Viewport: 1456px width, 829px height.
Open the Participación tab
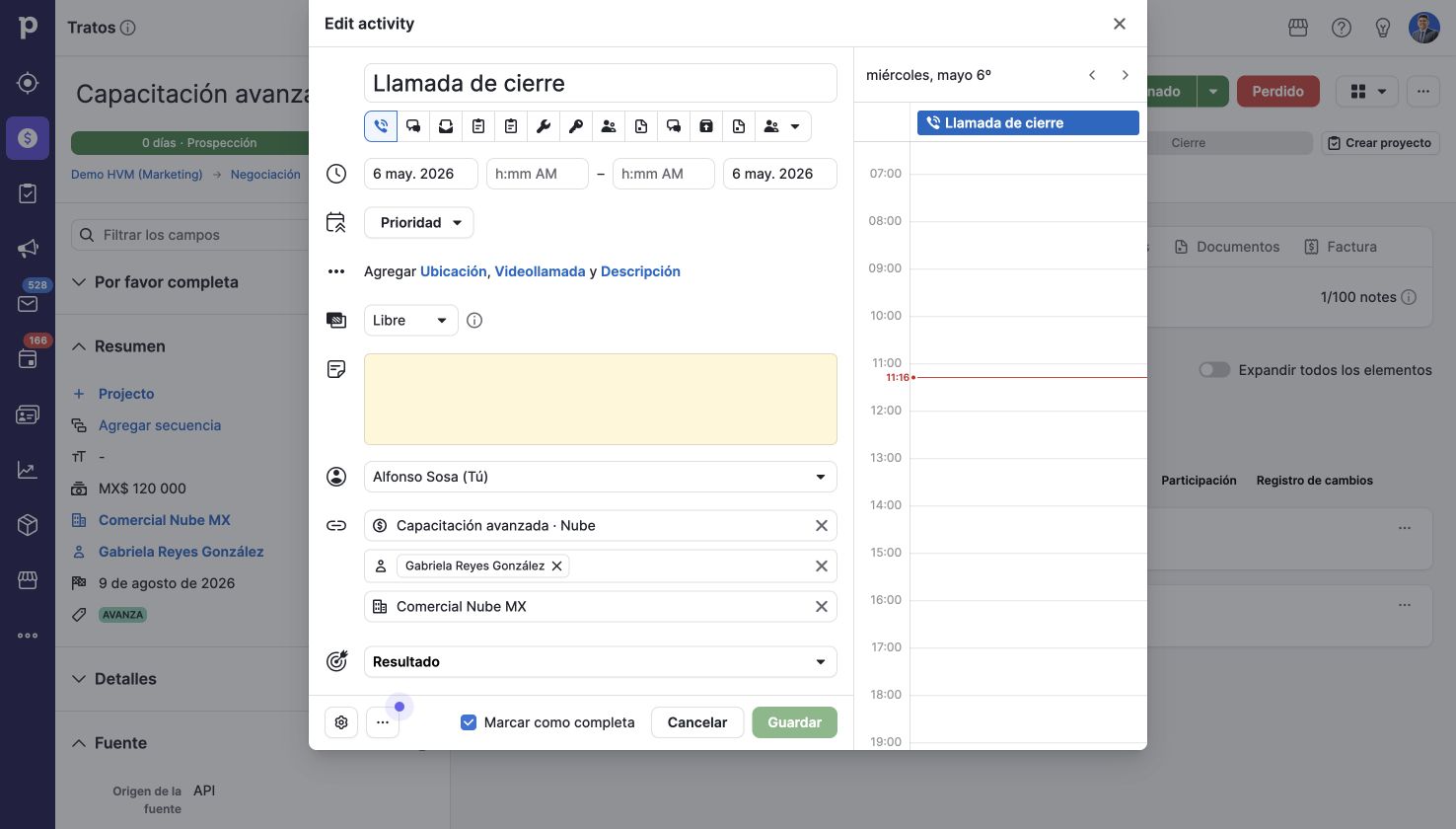click(1199, 481)
